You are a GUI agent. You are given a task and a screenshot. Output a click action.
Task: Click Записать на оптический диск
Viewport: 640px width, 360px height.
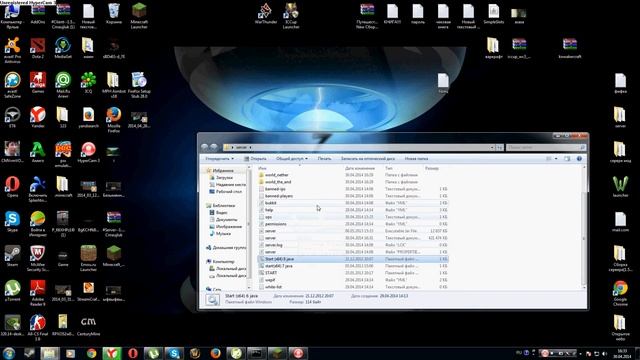(x=368, y=159)
